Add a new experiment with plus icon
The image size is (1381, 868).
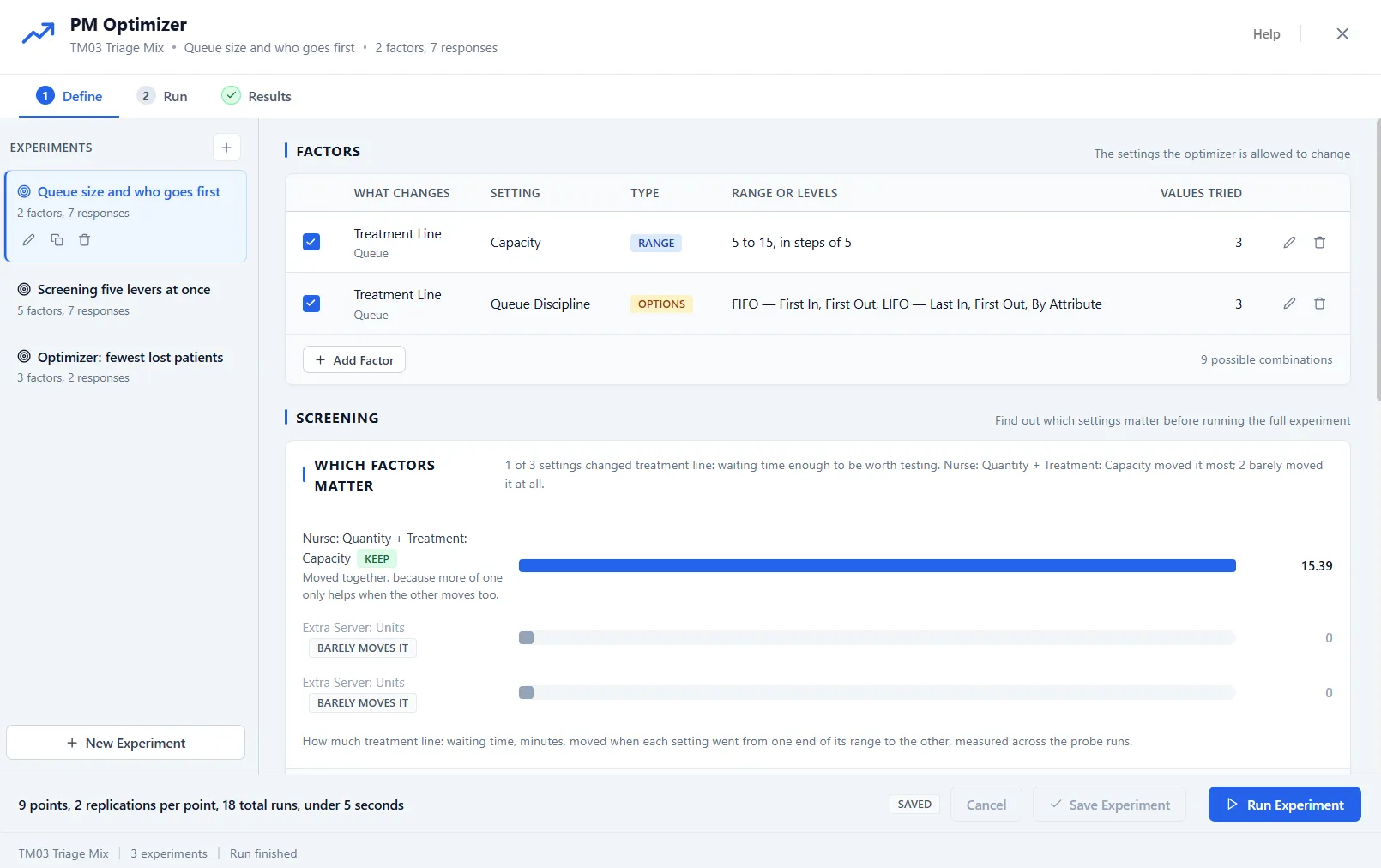pyautogui.click(x=226, y=148)
